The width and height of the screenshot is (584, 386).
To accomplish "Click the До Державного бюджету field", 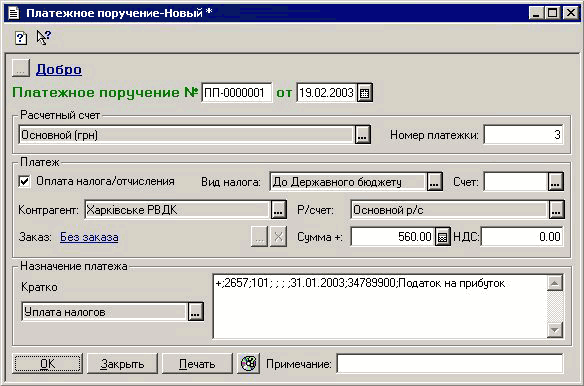I will [x=348, y=182].
